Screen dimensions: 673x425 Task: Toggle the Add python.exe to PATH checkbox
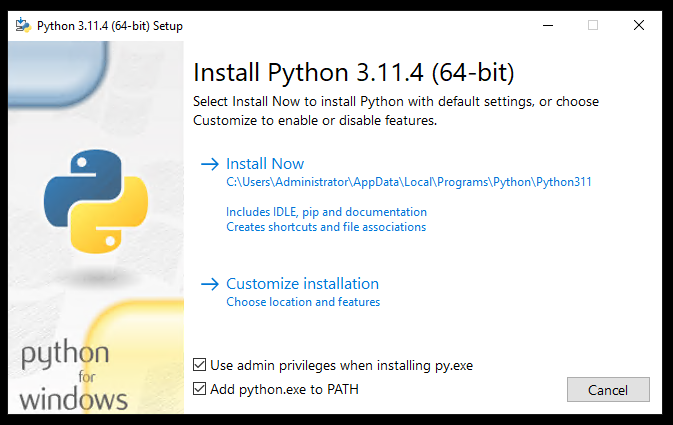point(200,389)
